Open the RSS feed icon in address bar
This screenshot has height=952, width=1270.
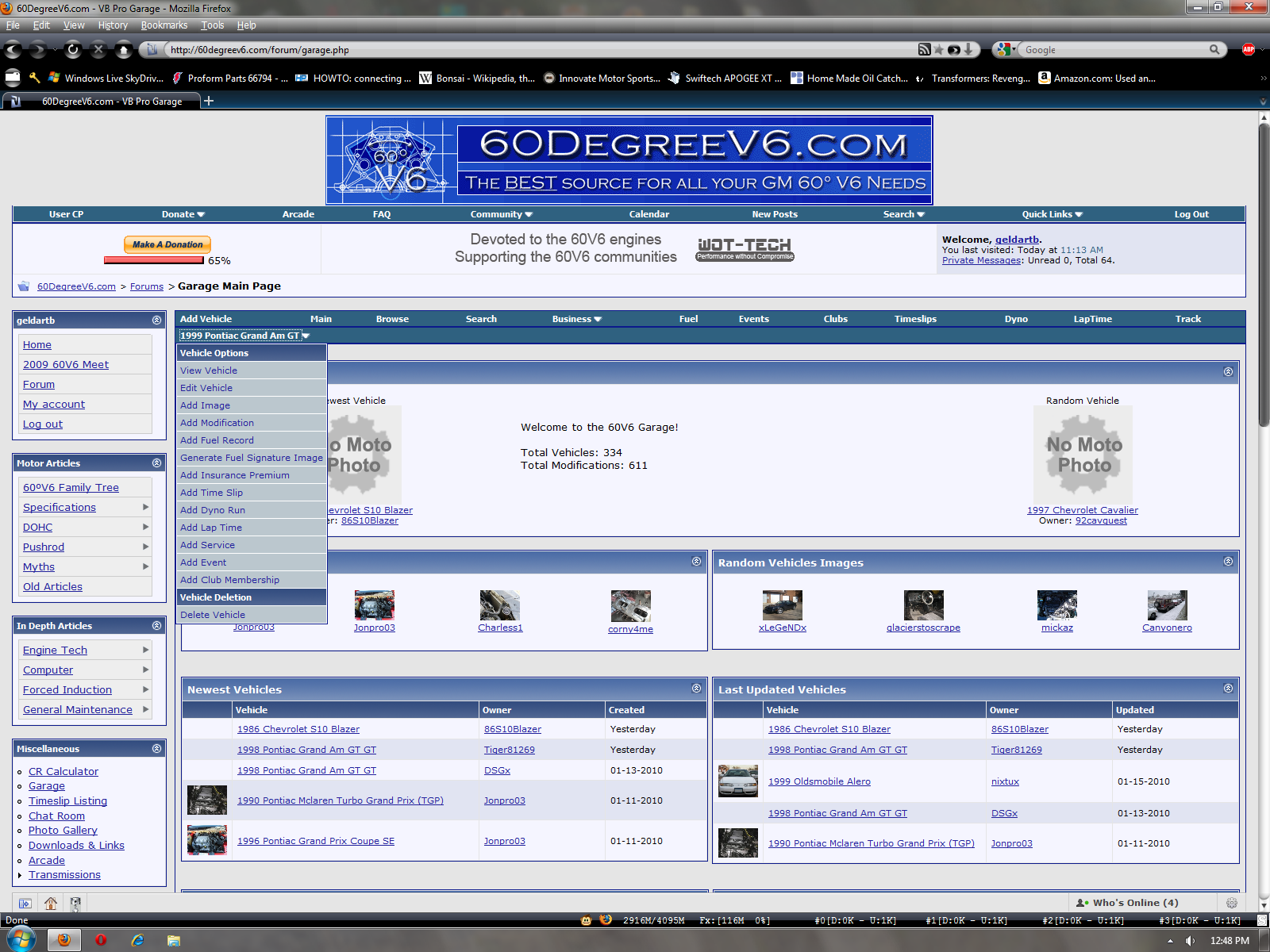[924, 49]
